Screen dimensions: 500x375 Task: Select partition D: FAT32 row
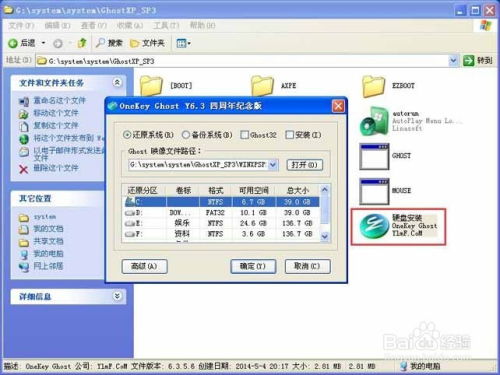tap(221, 212)
